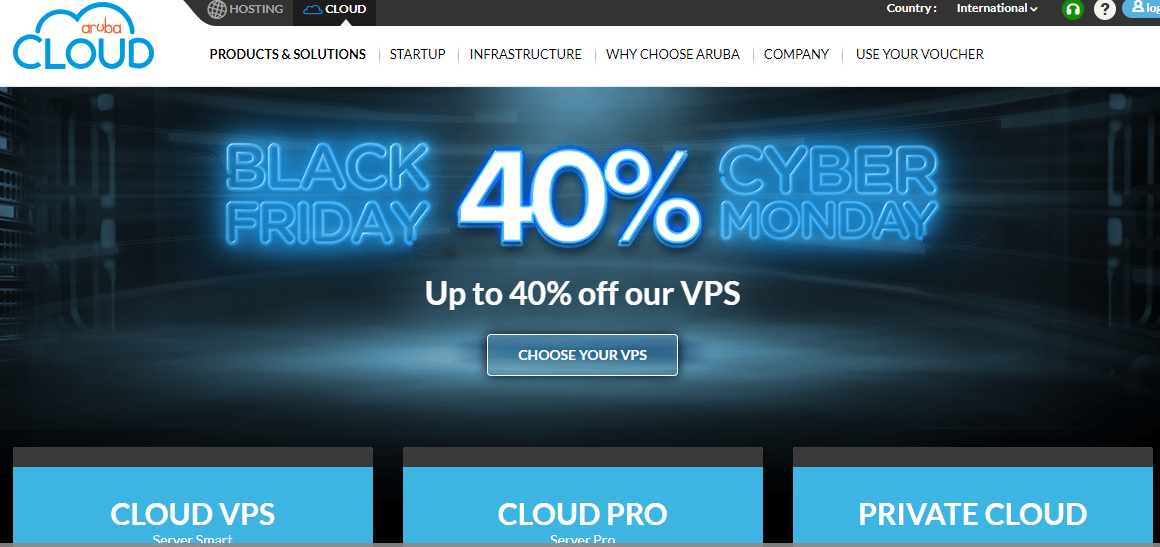Open the green headset support icon
The width and height of the screenshot is (1160, 547).
coord(1072,10)
